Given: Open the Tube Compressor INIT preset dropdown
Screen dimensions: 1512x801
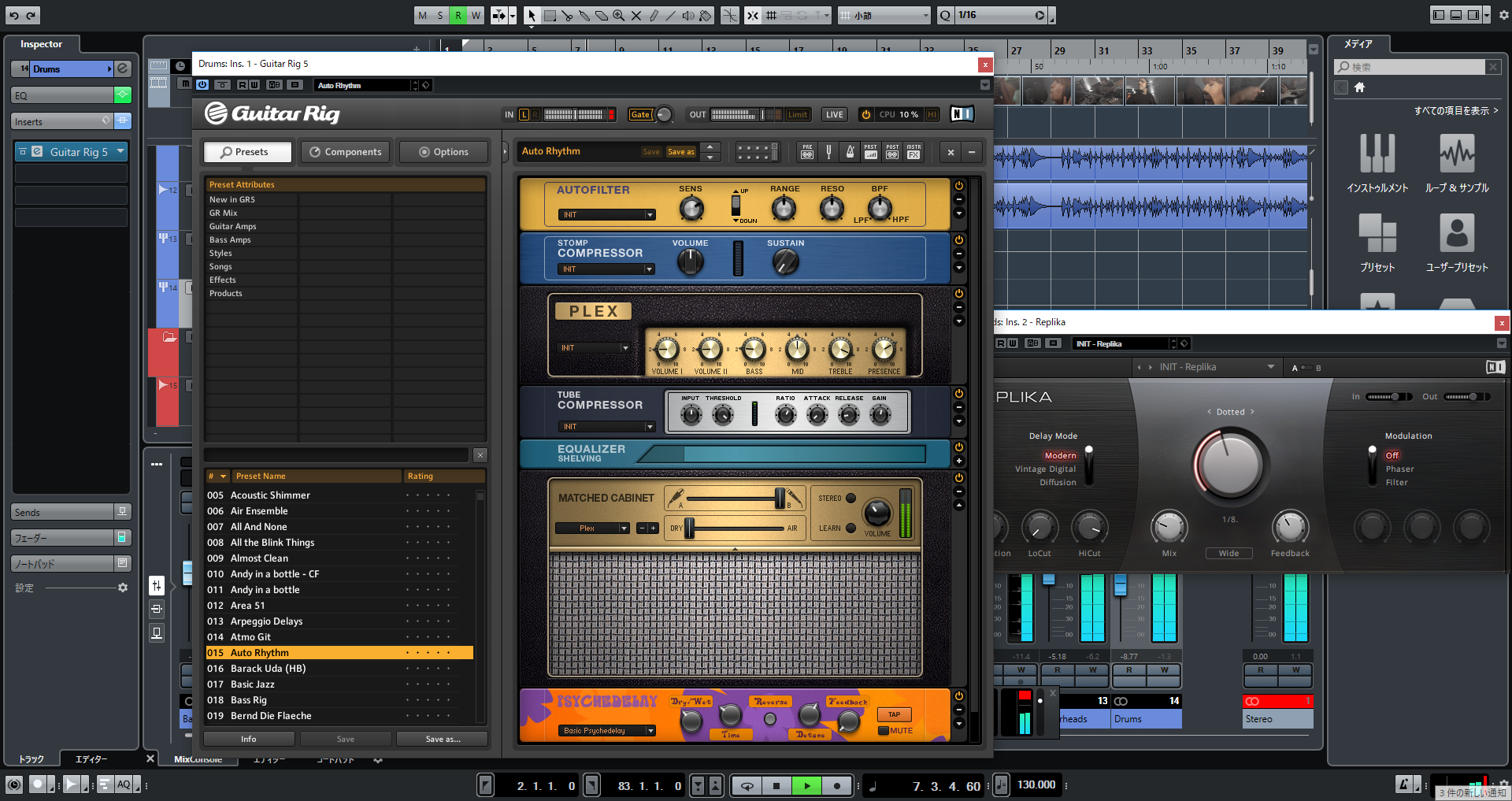Looking at the screenshot, I should (606, 426).
